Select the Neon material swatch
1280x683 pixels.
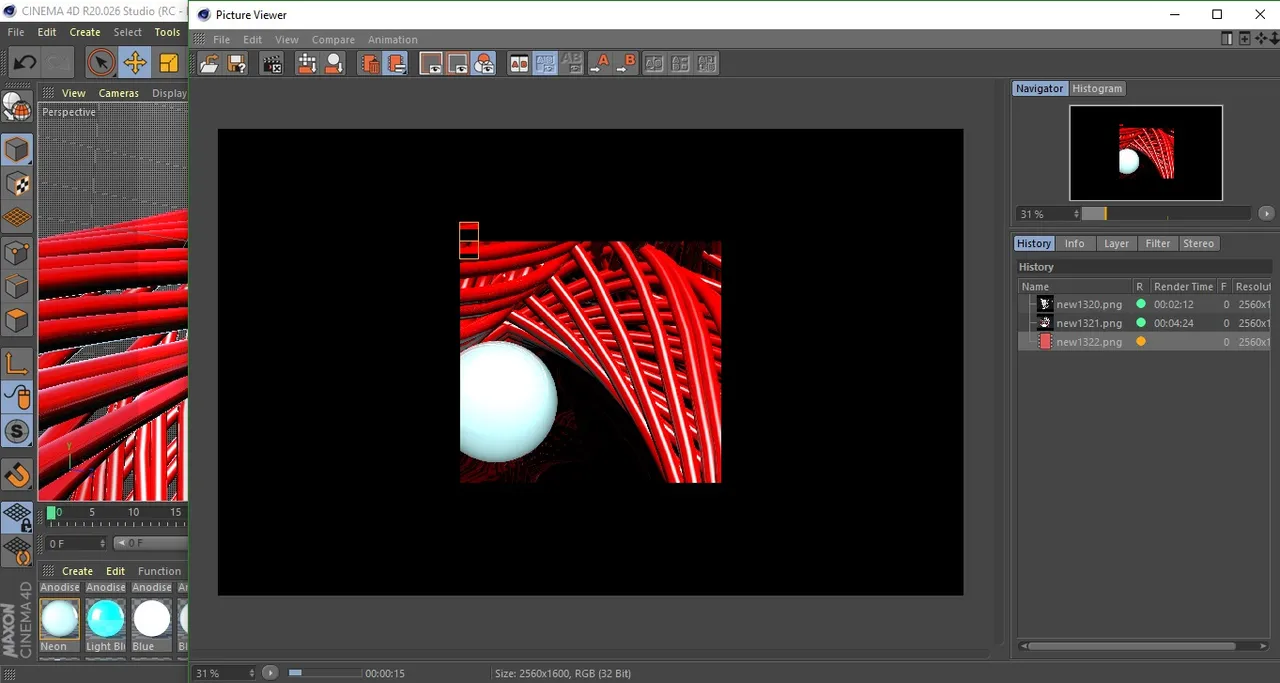pos(59,619)
